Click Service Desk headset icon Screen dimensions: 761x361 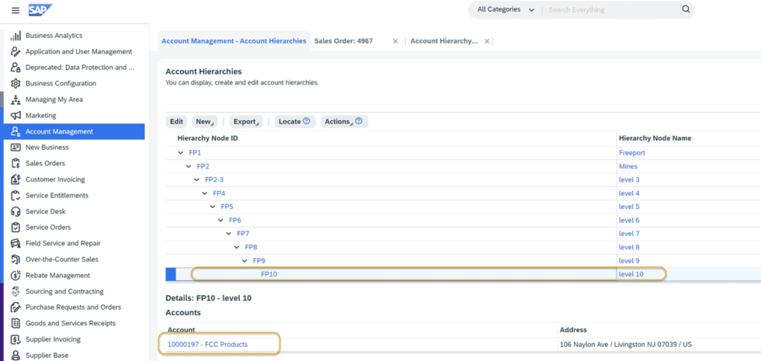click(x=16, y=212)
